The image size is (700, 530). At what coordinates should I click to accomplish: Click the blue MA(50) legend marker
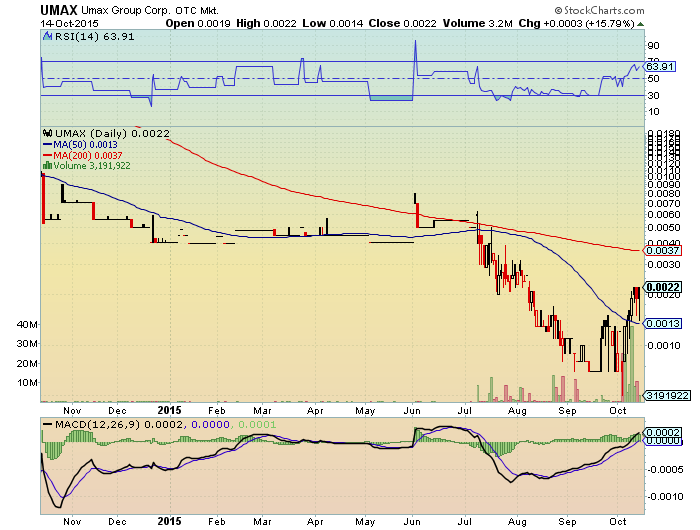(x=45, y=144)
